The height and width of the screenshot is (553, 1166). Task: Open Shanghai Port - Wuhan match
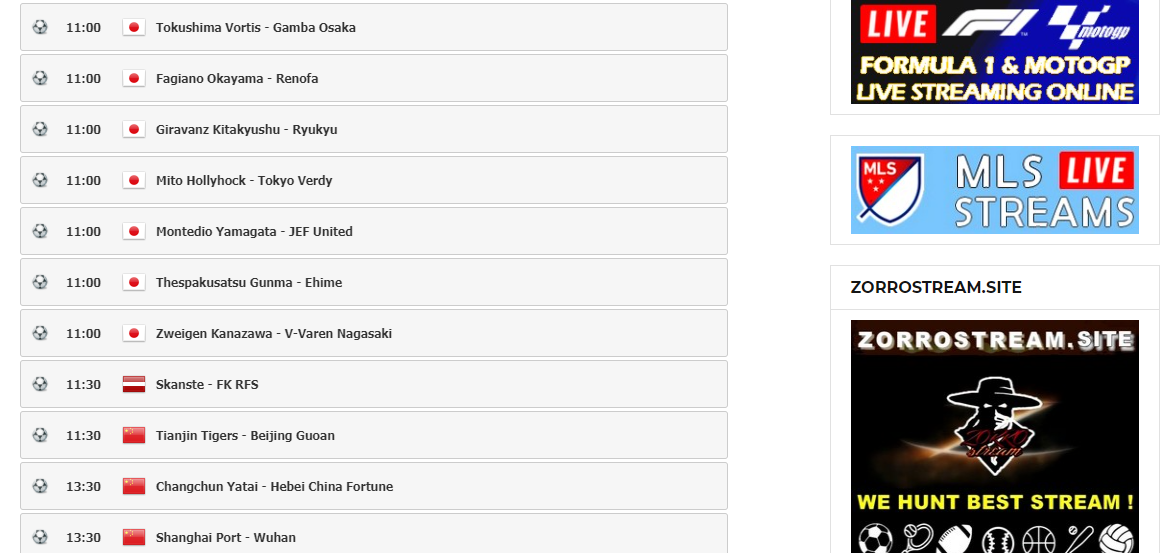(x=373, y=534)
